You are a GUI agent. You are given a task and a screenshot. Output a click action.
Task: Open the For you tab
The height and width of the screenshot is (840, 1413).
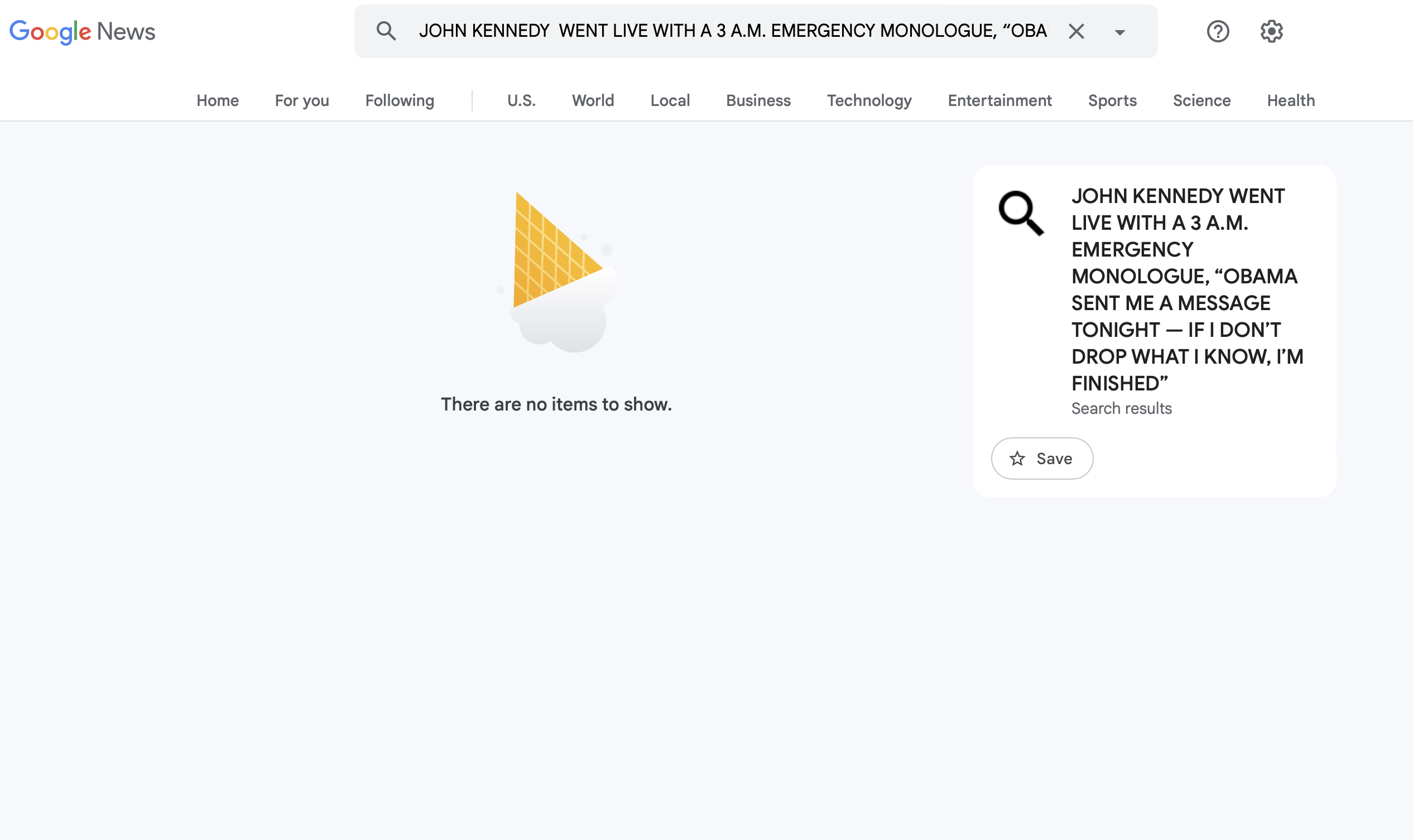(302, 101)
